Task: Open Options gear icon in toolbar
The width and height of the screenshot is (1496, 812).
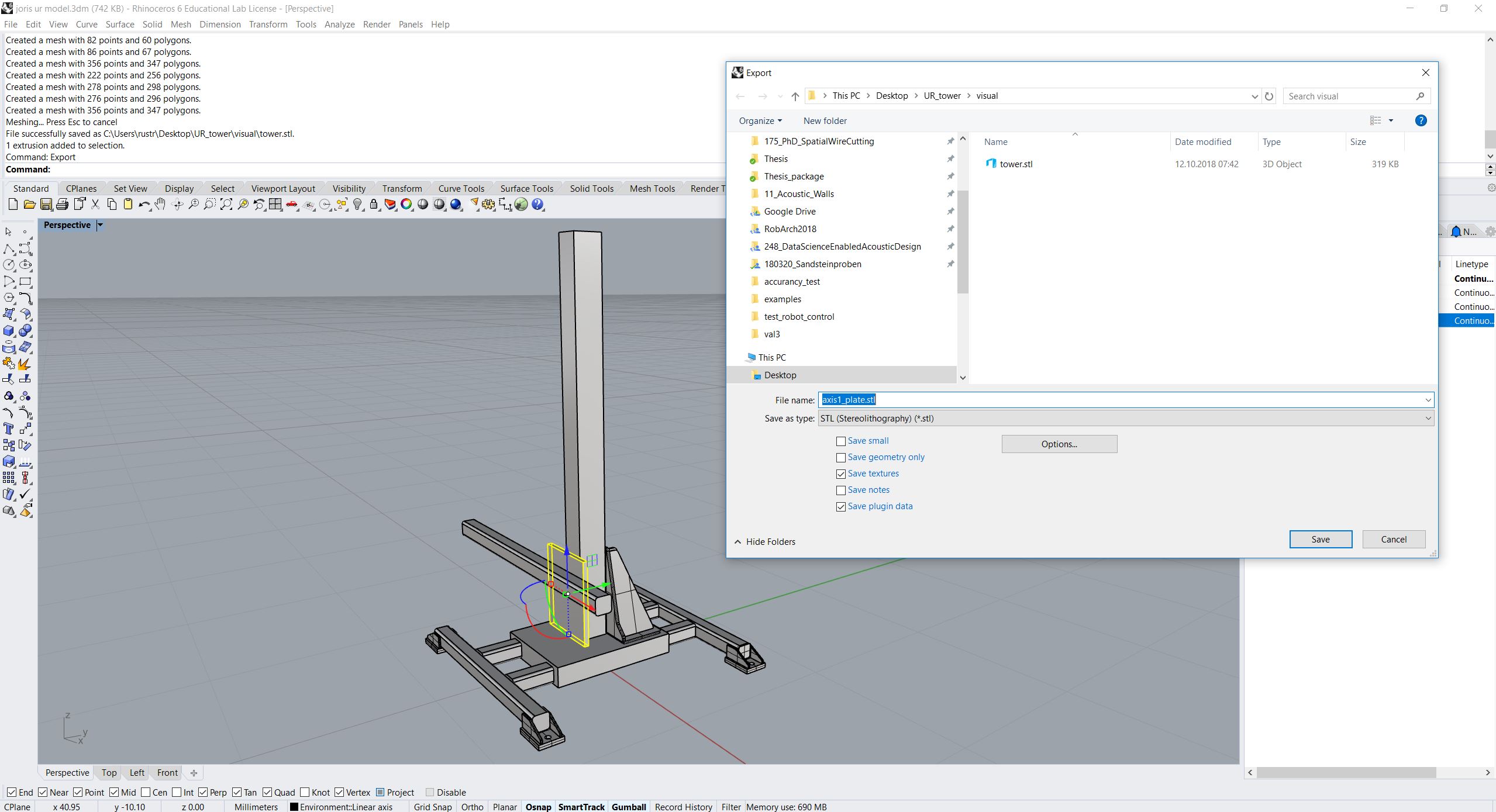Action: (488, 205)
